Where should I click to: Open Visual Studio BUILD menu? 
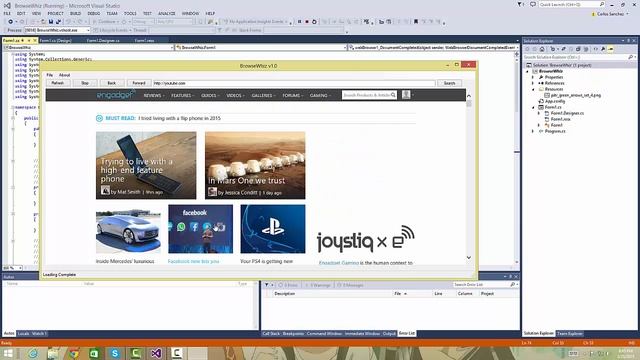coord(76,13)
